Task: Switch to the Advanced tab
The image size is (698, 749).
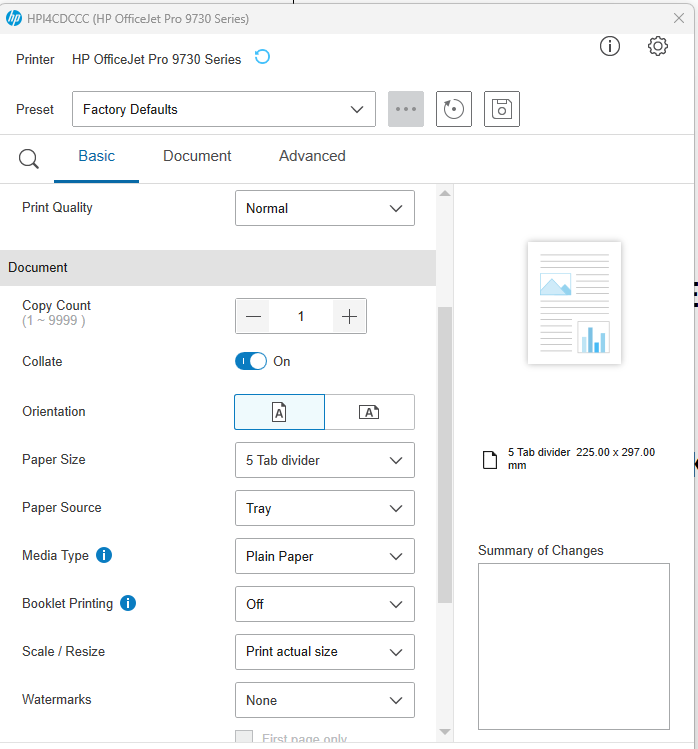Action: point(312,156)
